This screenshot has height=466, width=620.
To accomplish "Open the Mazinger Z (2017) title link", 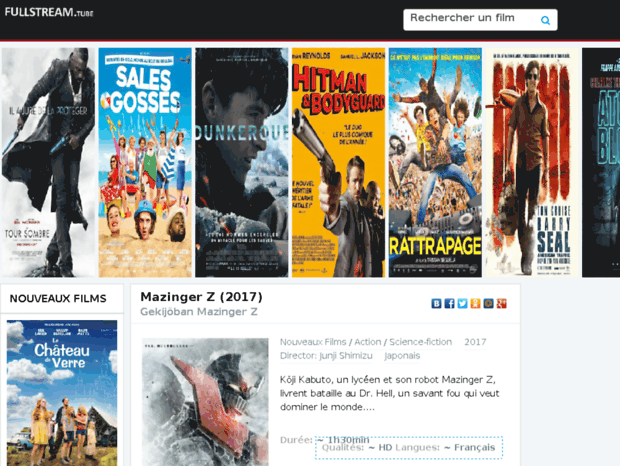I will pyautogui.click(x=201, y=297).
